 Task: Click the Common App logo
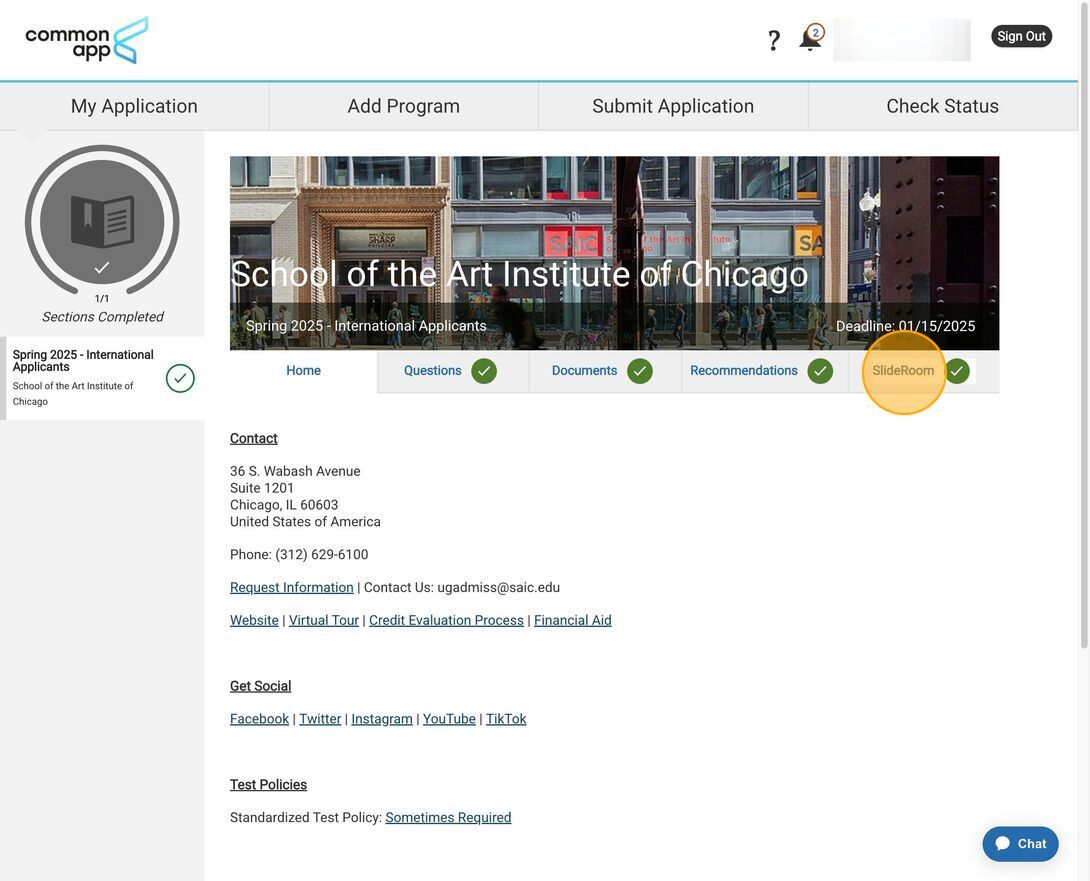[x=87, y=41]
